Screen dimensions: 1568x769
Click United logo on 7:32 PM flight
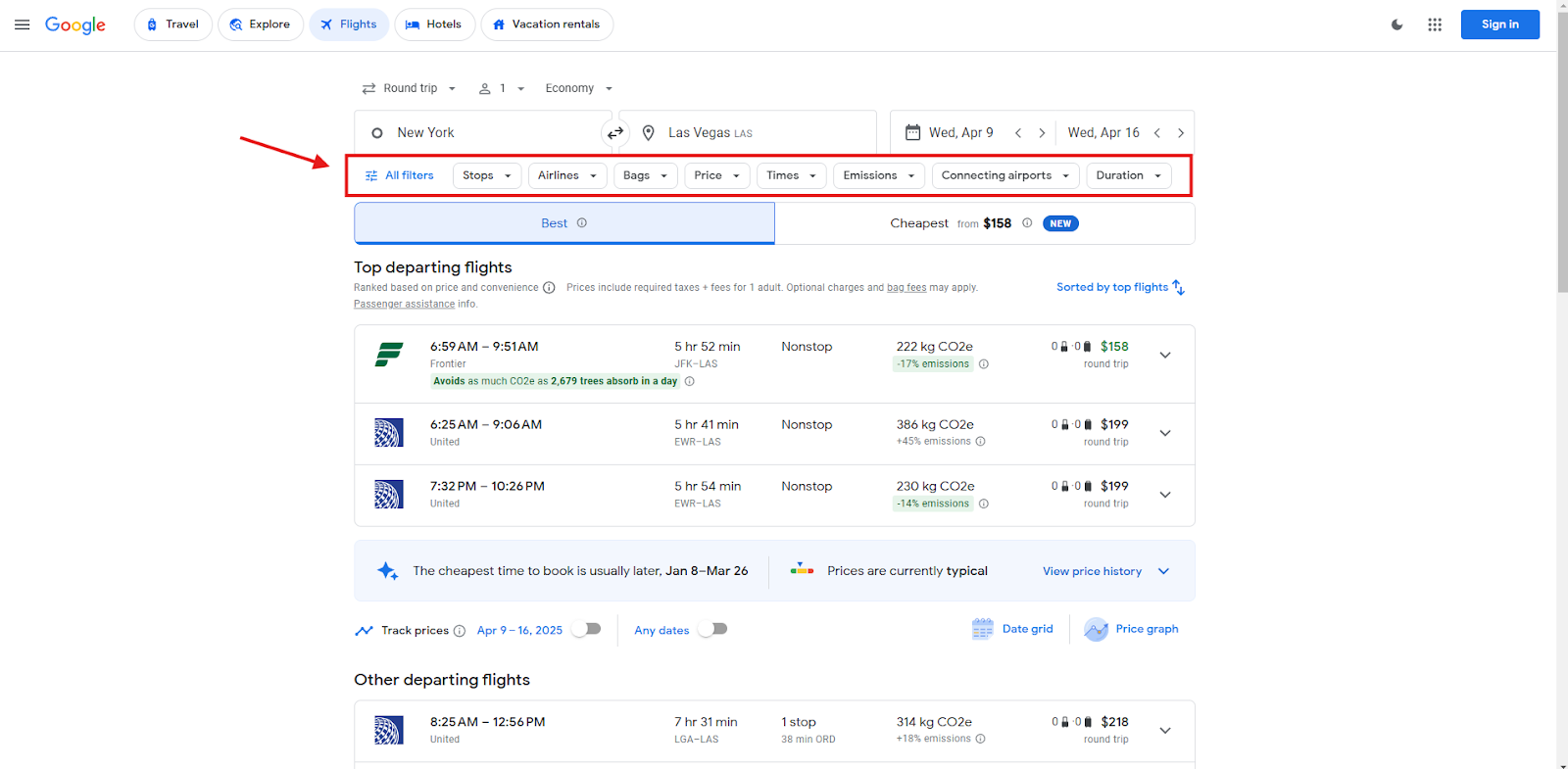(389, 495)
